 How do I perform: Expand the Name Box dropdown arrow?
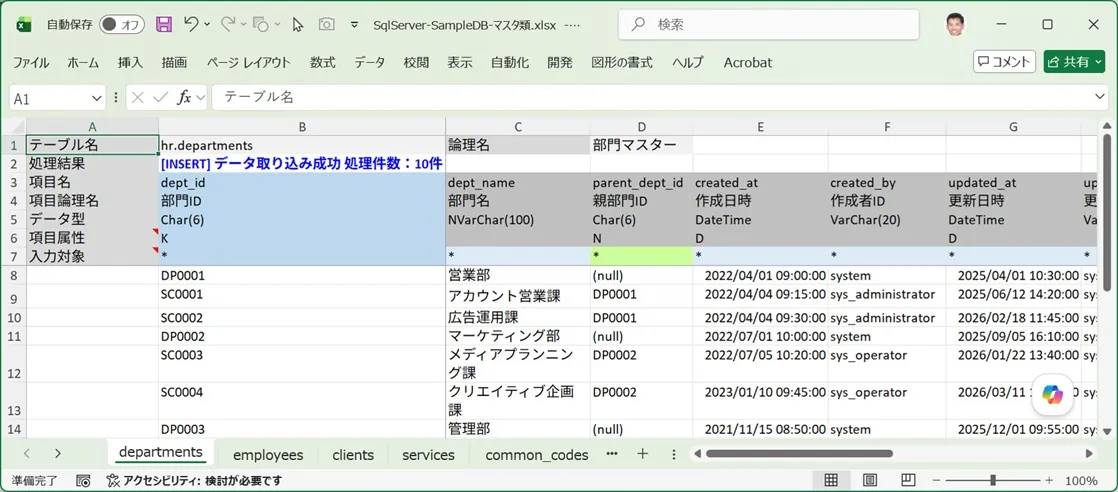click(x=97, y=98)
